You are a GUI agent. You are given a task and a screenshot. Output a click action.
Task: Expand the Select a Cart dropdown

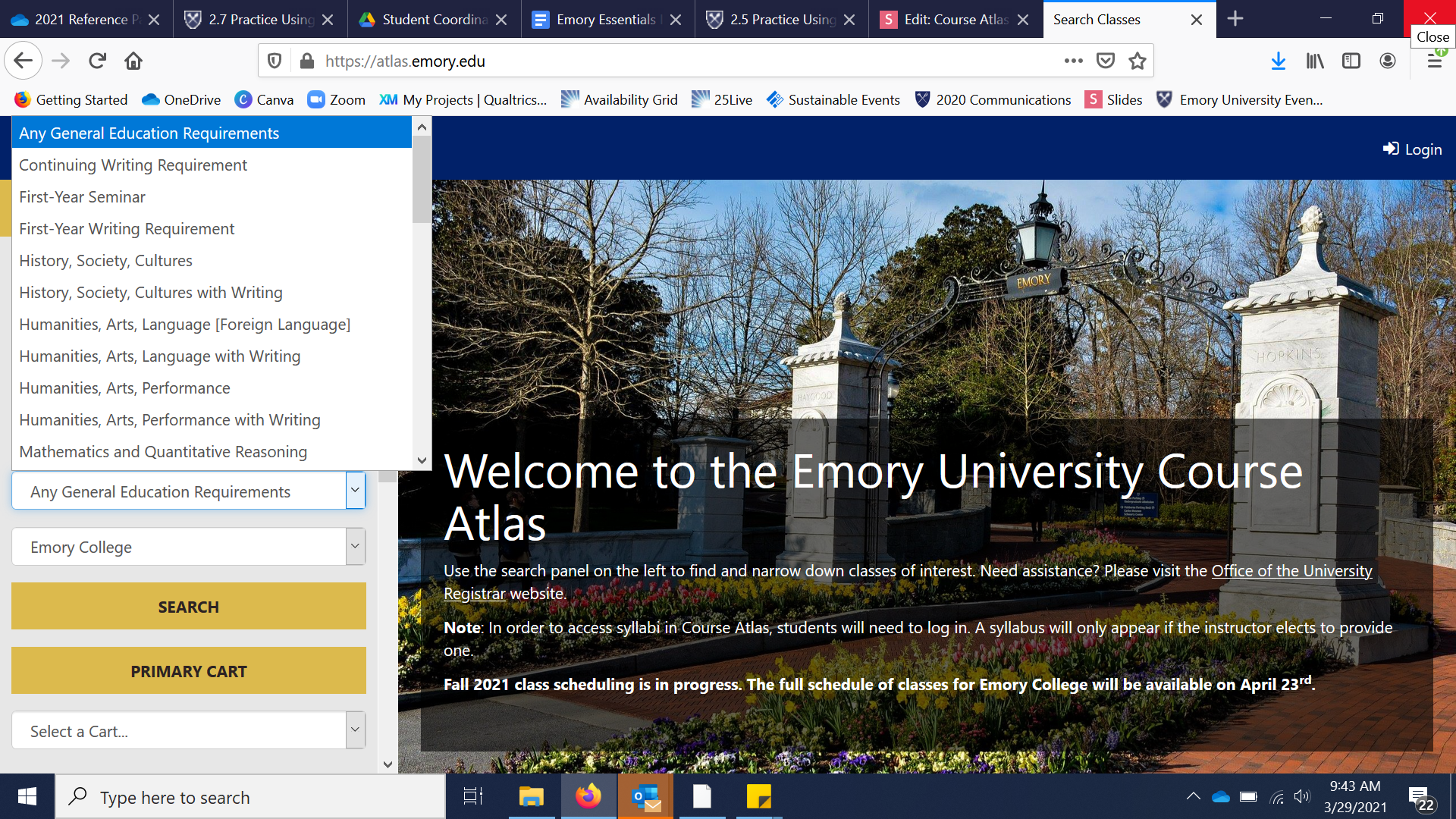pos(188,731)
